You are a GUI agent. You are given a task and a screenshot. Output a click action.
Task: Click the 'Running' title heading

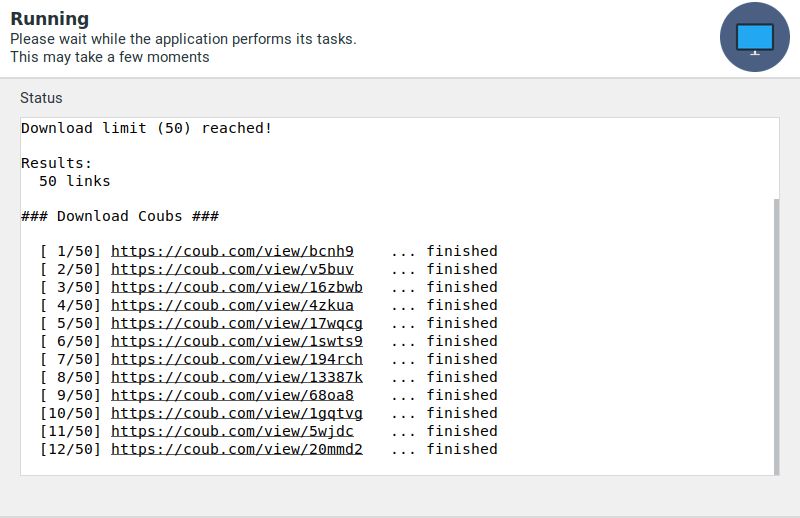coord(50,19)
